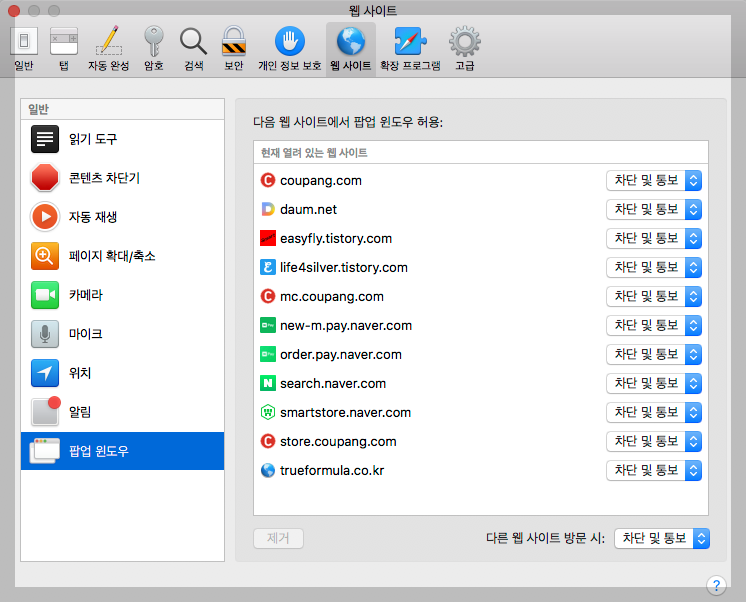
Task: Select the new-m.pay.naver.com row text
Action: pyautogui.click(x=346, y=326)
